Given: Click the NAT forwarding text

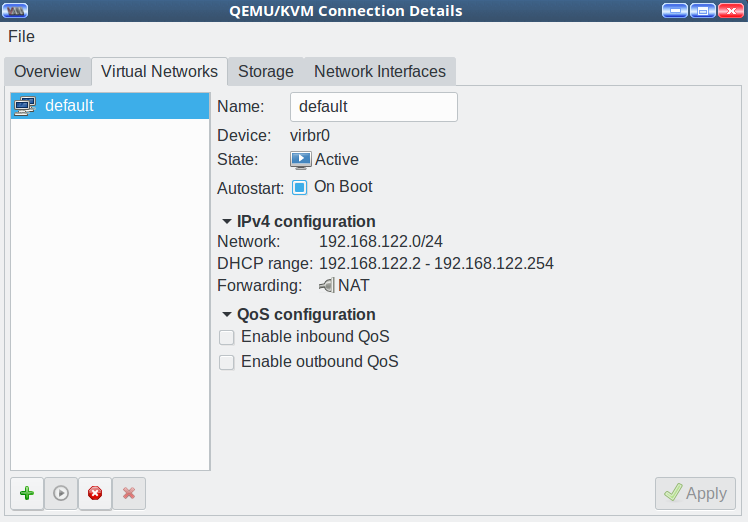Looking at the screenshot, I should tap(353, 285).
